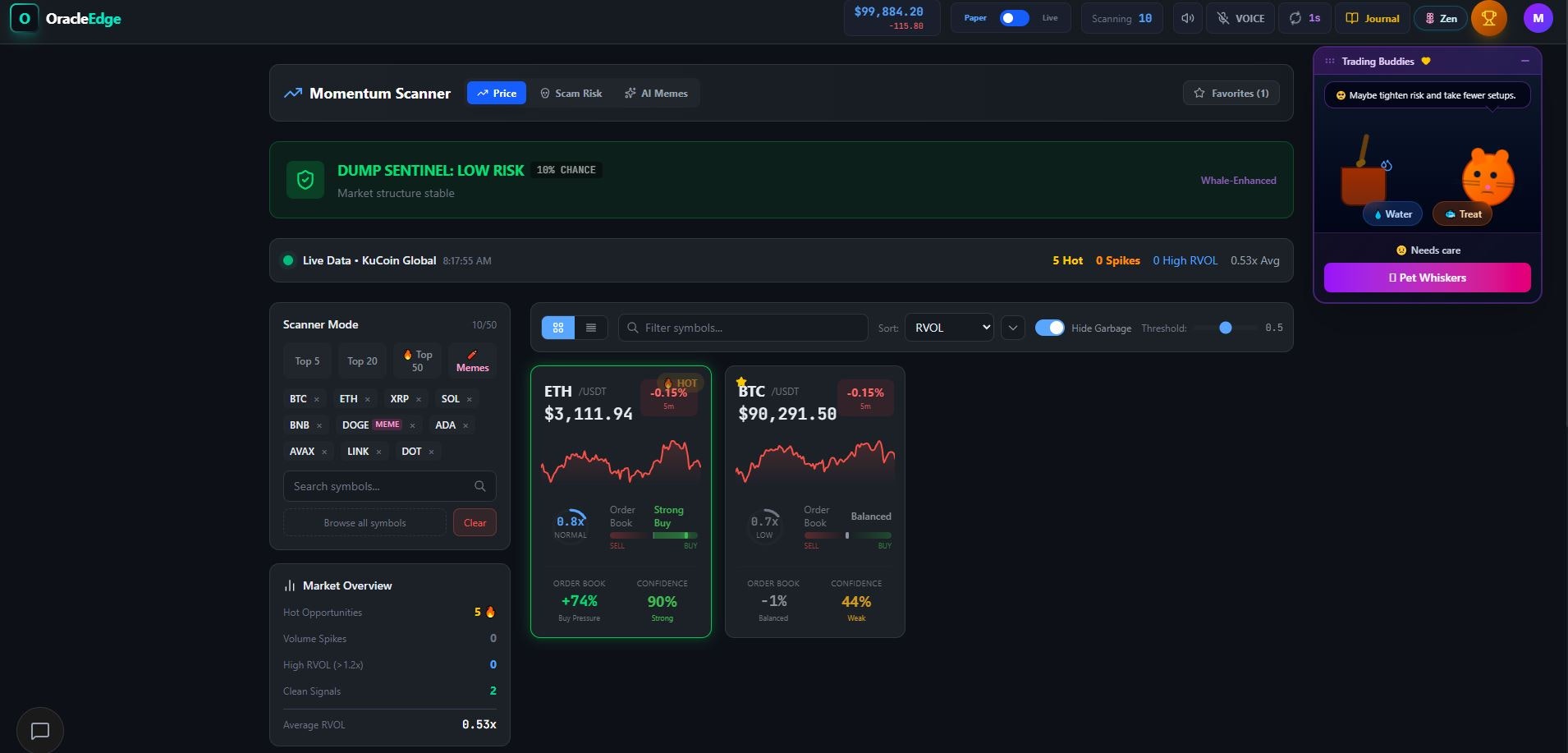Select the Price tab

coord(497,93)
